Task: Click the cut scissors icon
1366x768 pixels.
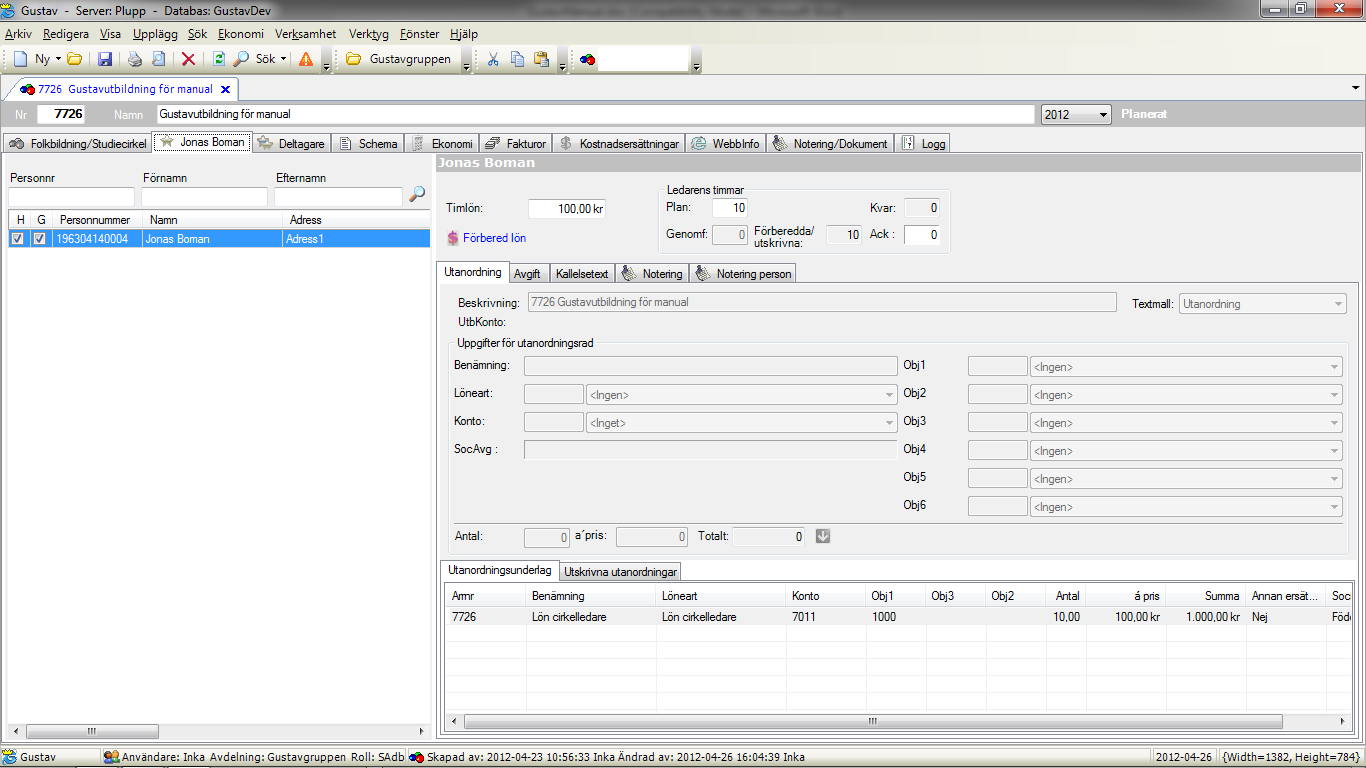Action: coord(493,59)
